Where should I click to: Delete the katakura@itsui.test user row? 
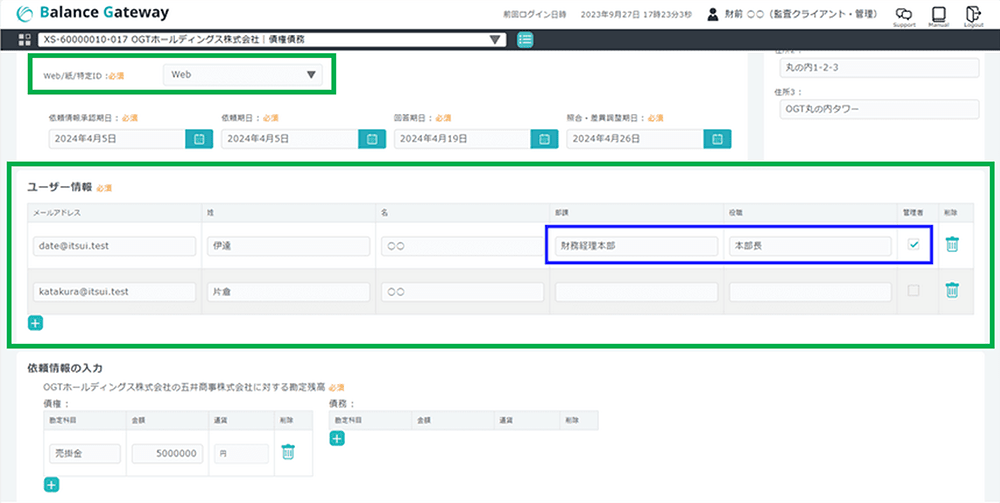[x=952, y=291]
